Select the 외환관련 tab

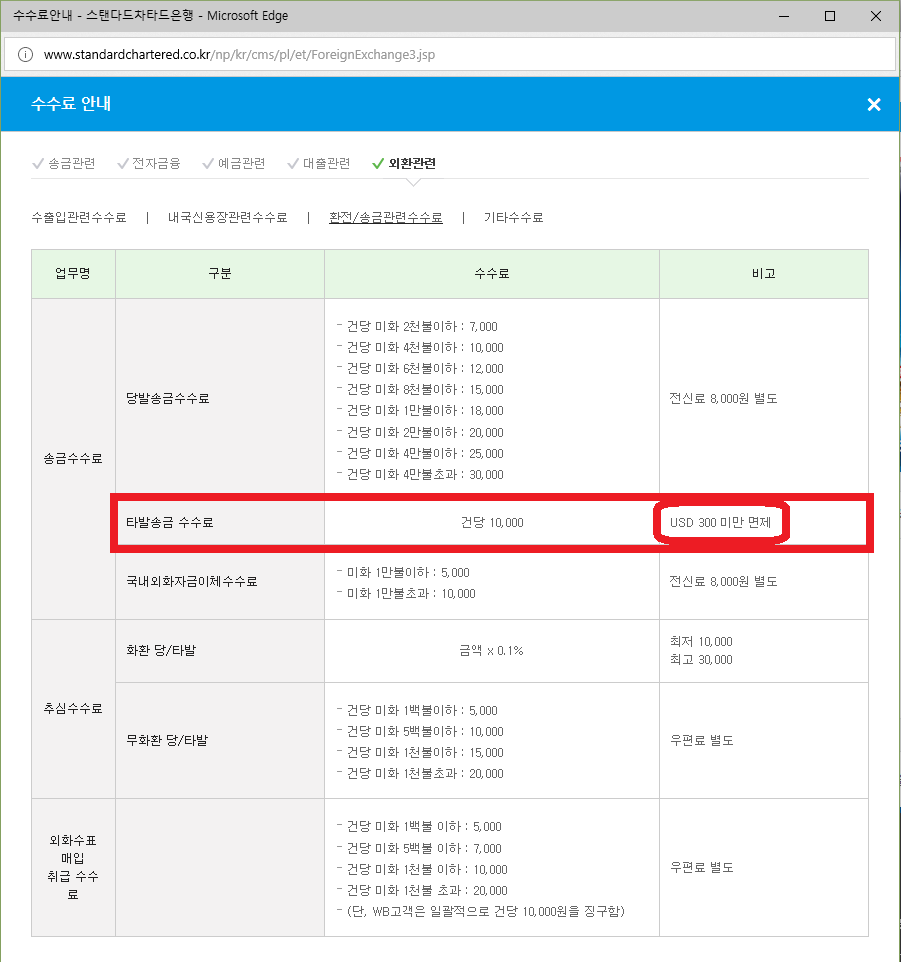pyautogui.click(x=404, y=163)
